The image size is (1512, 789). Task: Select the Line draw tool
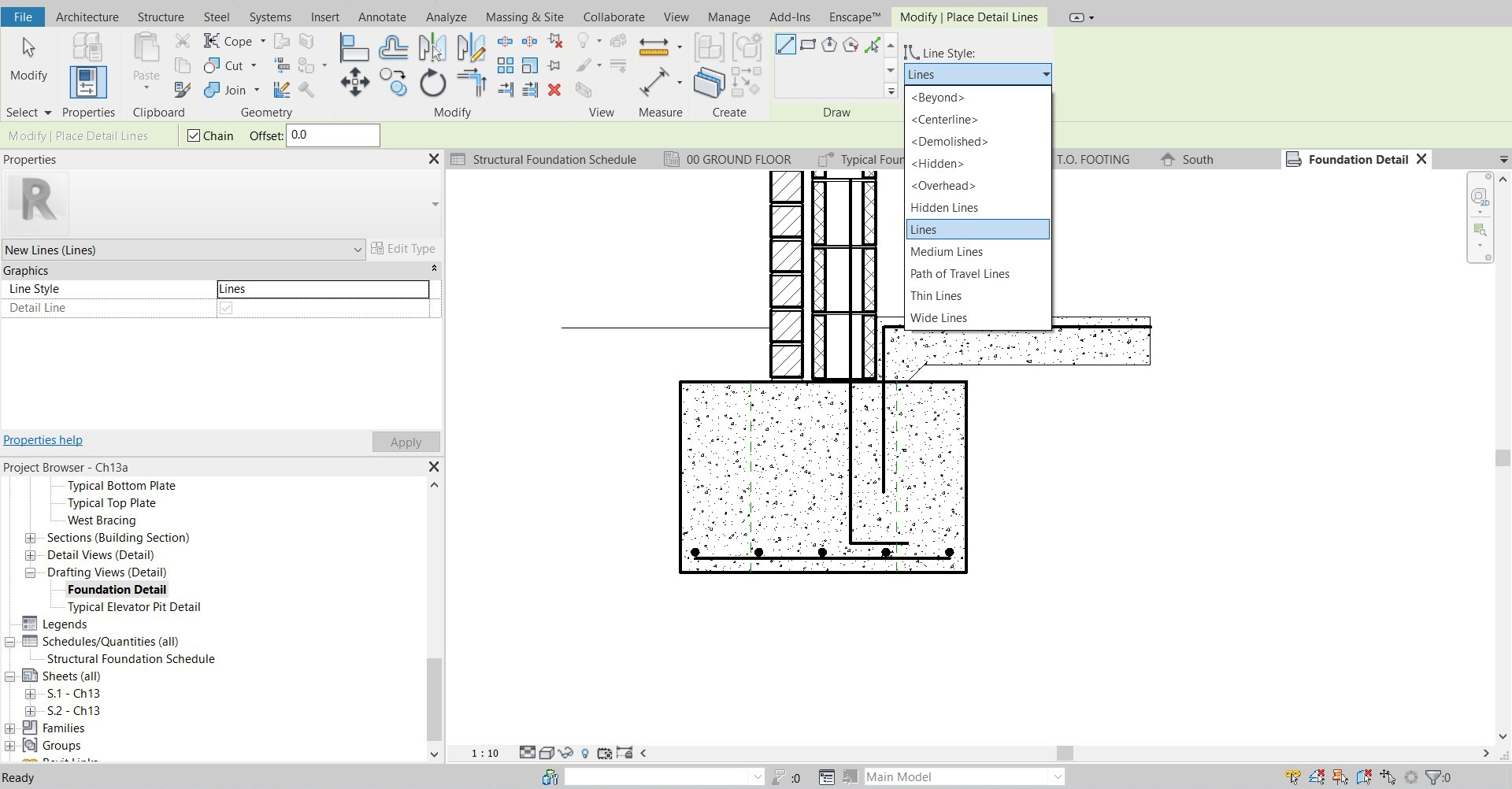785,45
